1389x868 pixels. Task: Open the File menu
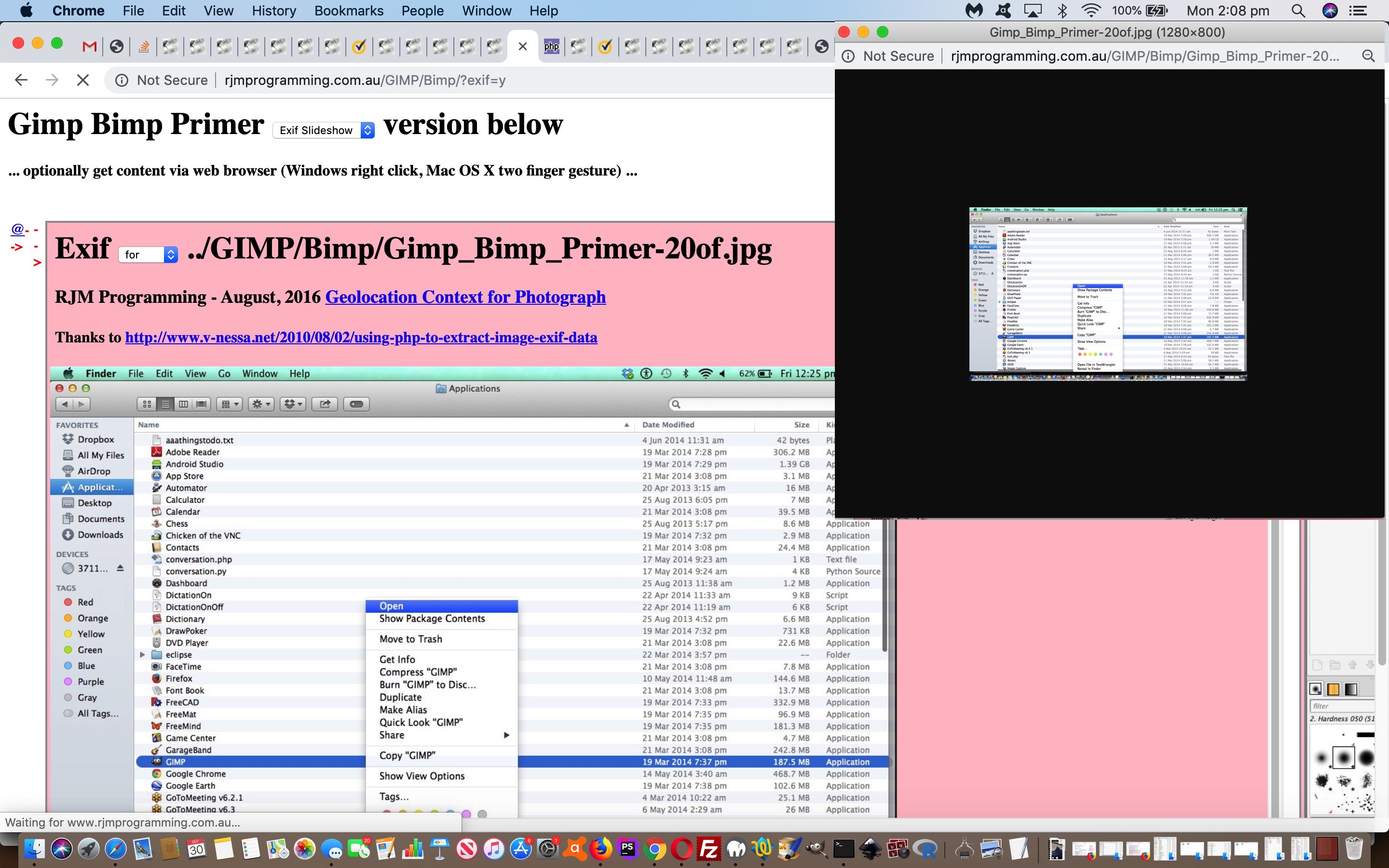133,10
